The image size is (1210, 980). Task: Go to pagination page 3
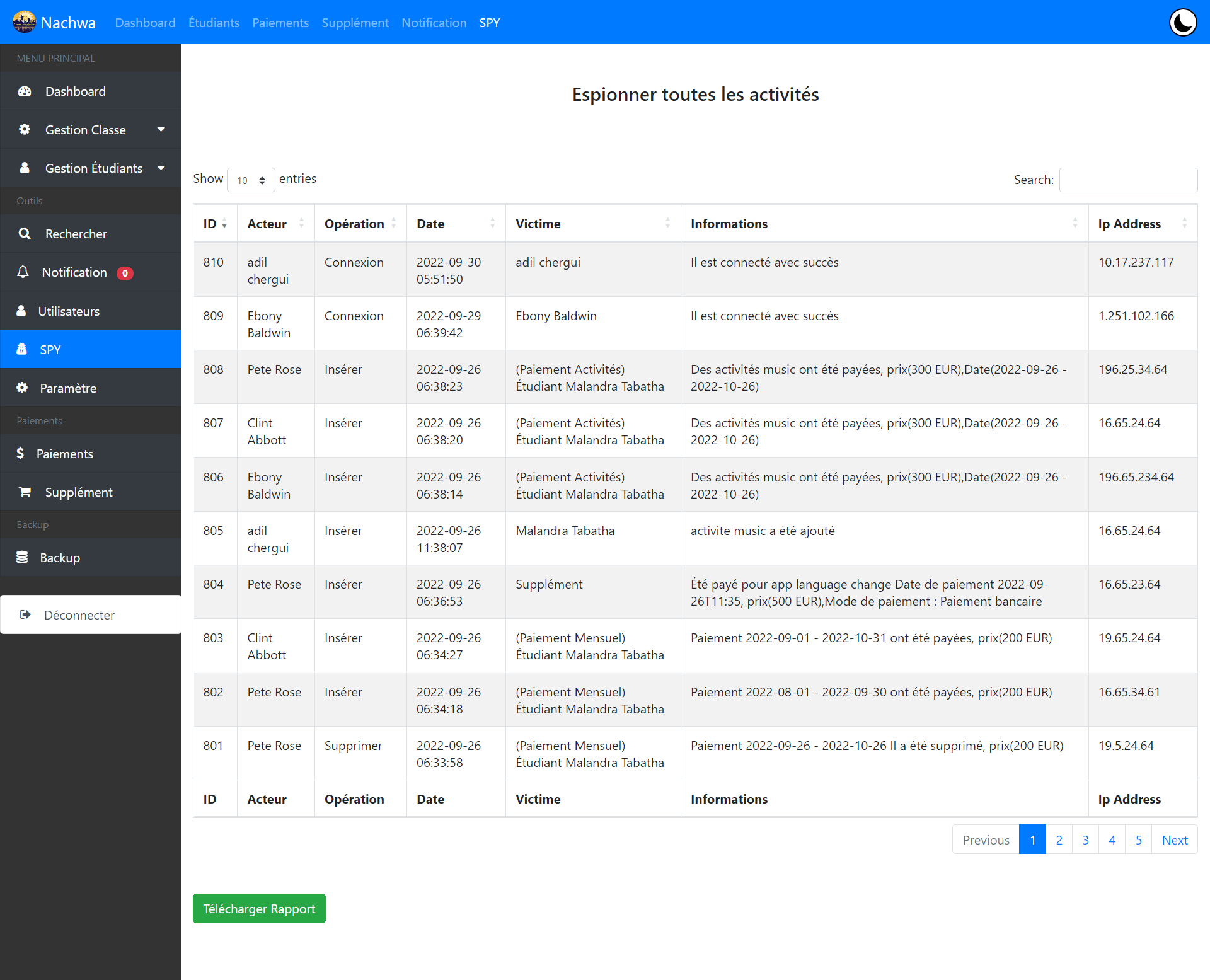[x=1085, y=839]
